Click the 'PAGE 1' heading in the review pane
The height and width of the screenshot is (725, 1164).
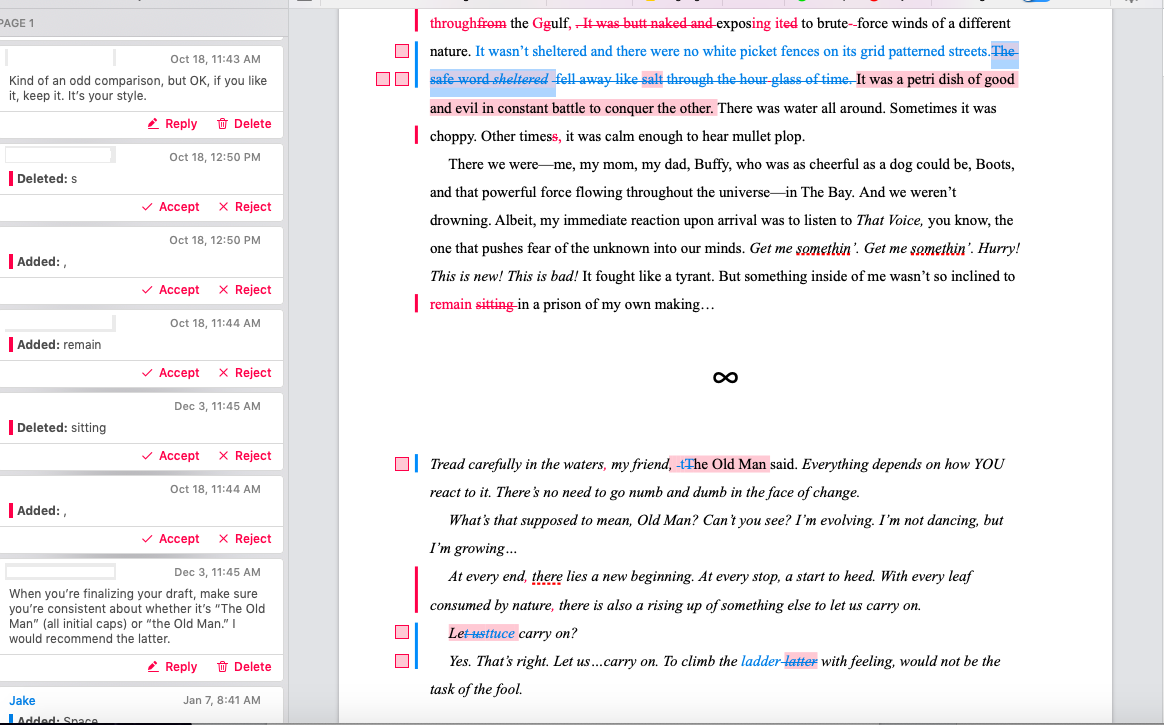[16, 23]
